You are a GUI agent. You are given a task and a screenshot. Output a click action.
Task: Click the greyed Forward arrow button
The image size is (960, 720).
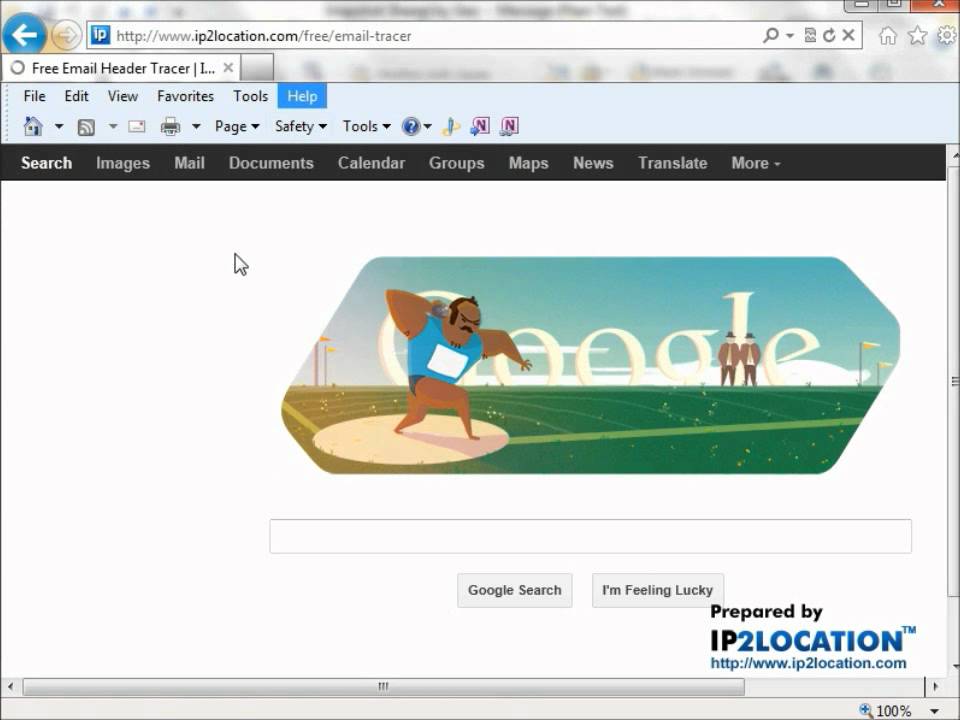(66, 36)
